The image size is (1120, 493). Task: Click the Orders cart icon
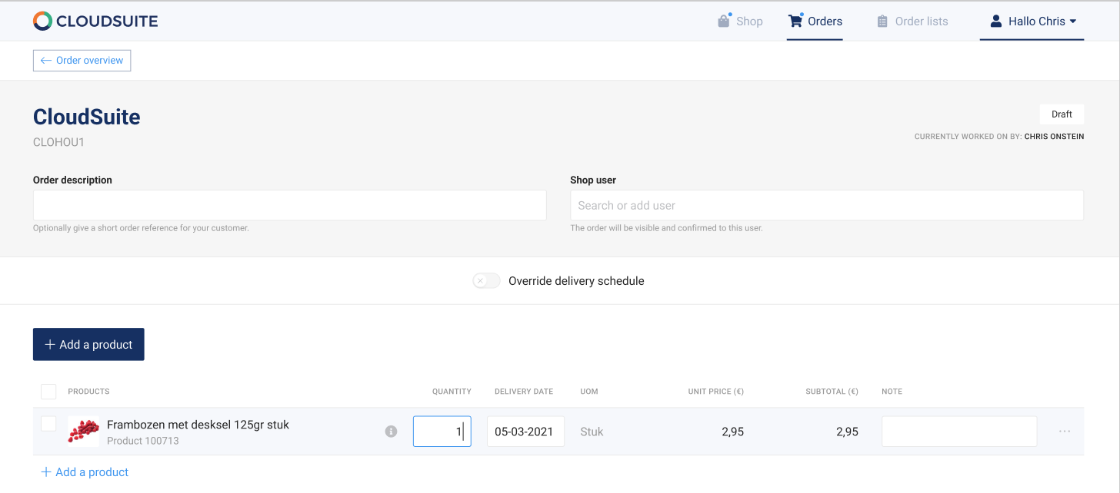[x=796, y=21]
